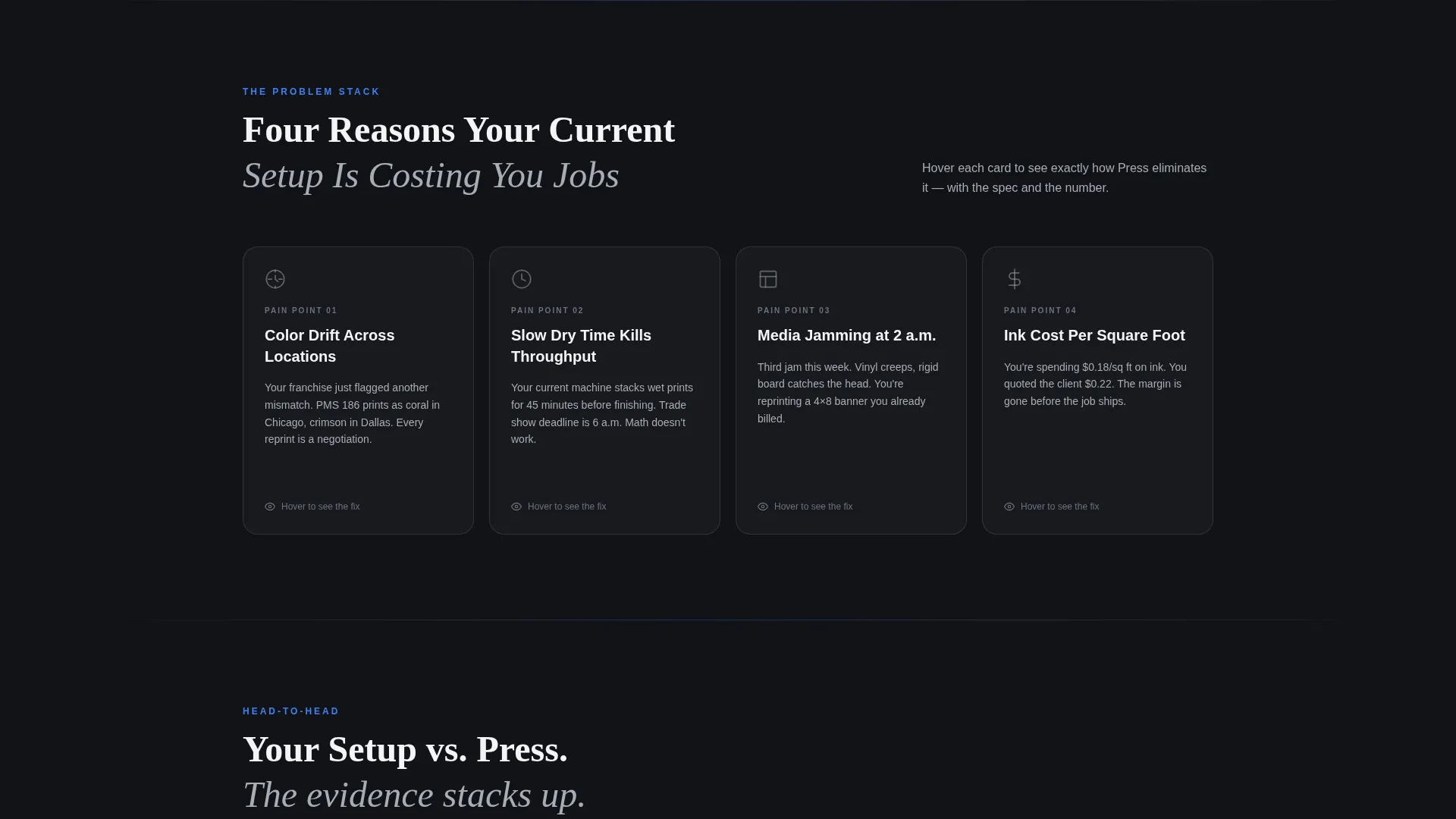
Task: Click the 'PAIN POINT 01' label
Action: (x=301, y=310)
